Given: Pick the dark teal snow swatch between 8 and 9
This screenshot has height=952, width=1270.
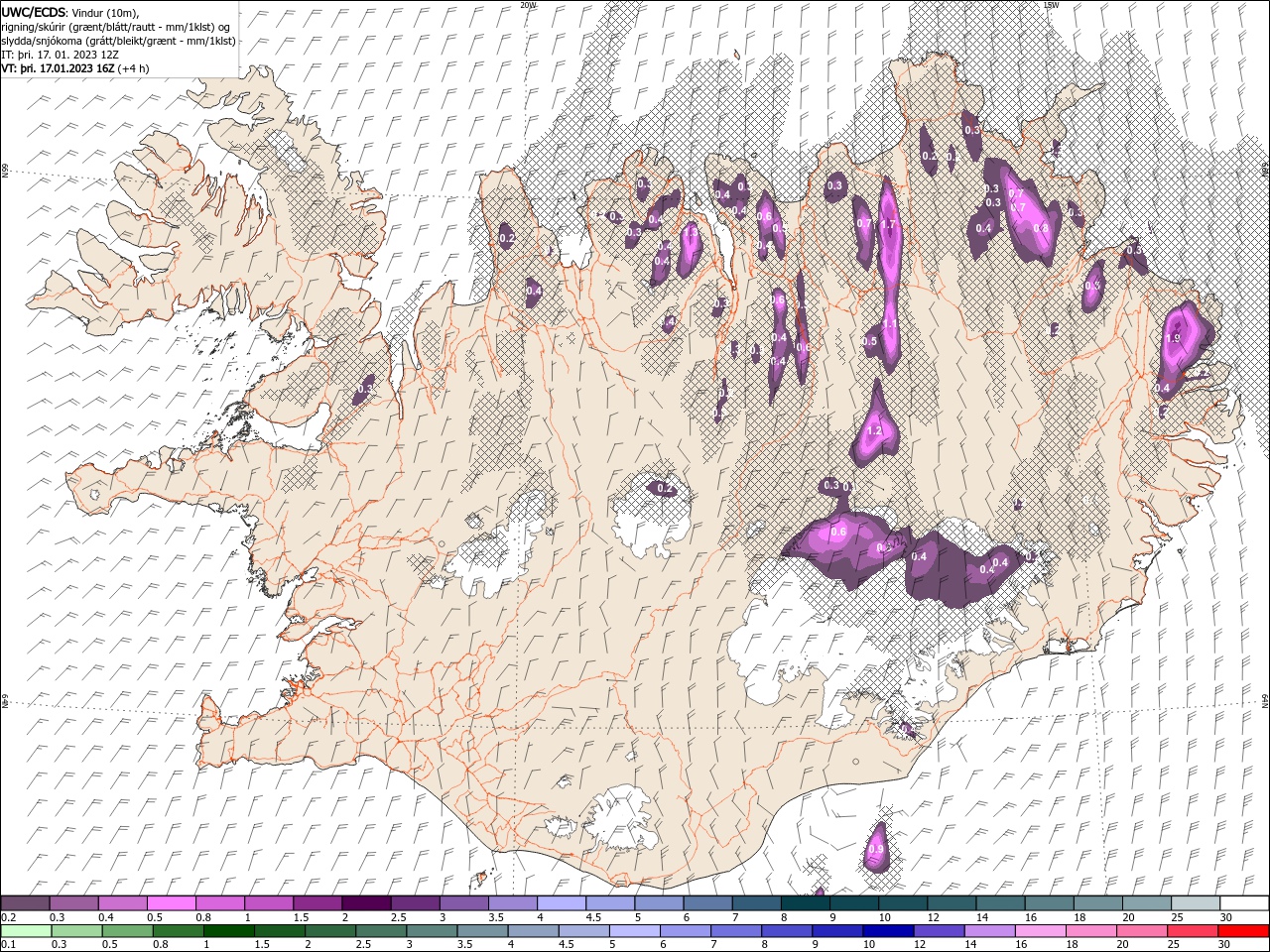Looking at the screenshot, I should click(805, 903).
